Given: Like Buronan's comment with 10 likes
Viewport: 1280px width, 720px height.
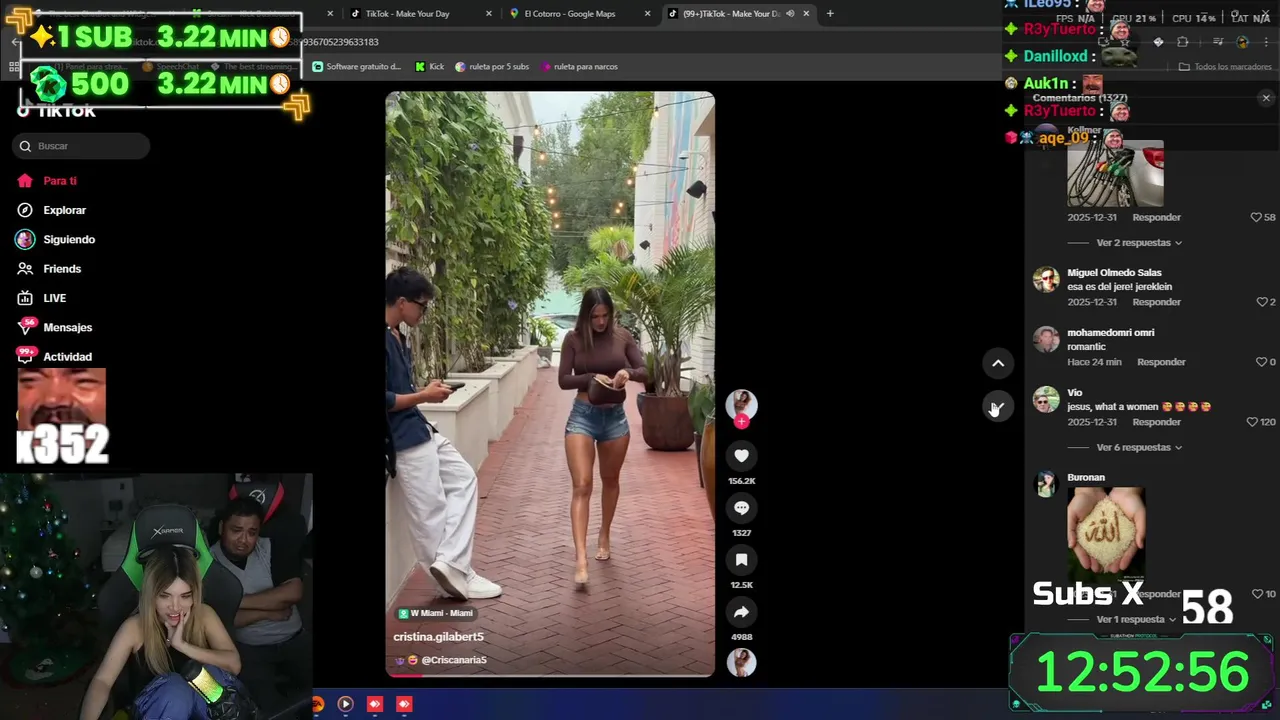Looking at the screenshot, I should click(x=1258, y=594).
